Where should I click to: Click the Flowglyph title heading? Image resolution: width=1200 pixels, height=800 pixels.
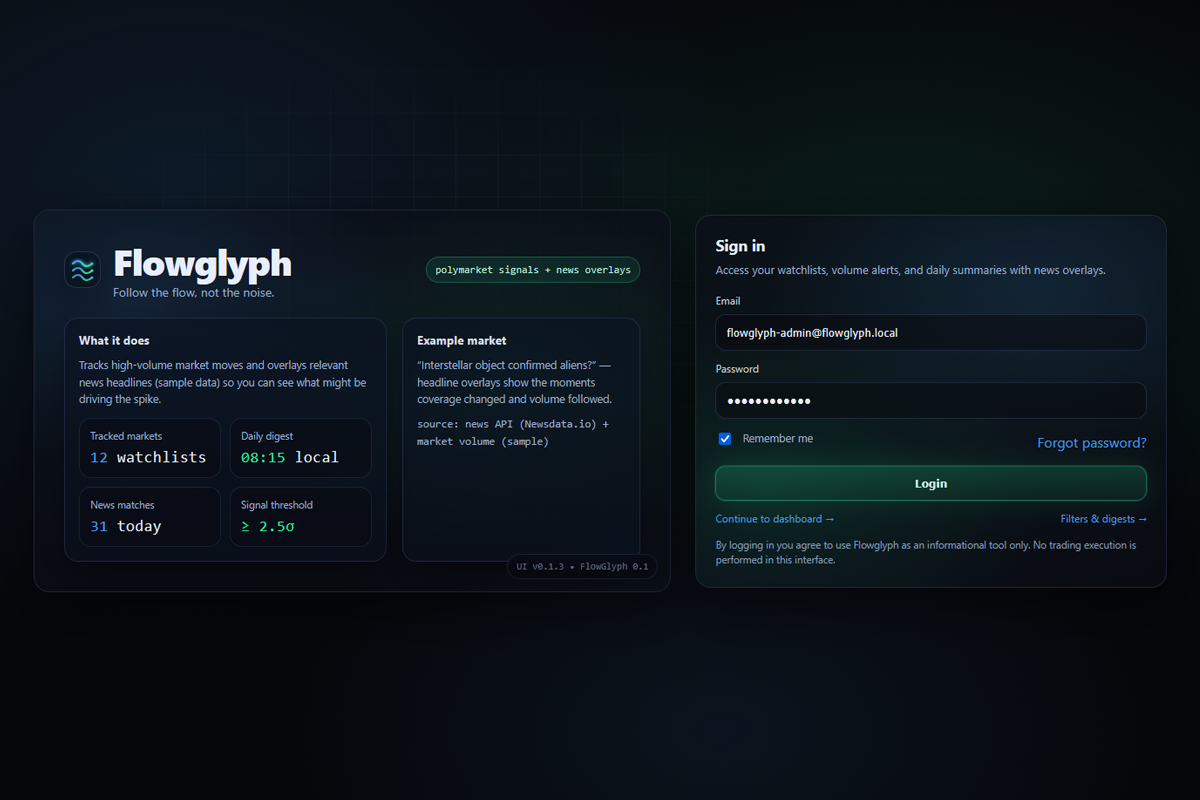click(x=202, y=264)
